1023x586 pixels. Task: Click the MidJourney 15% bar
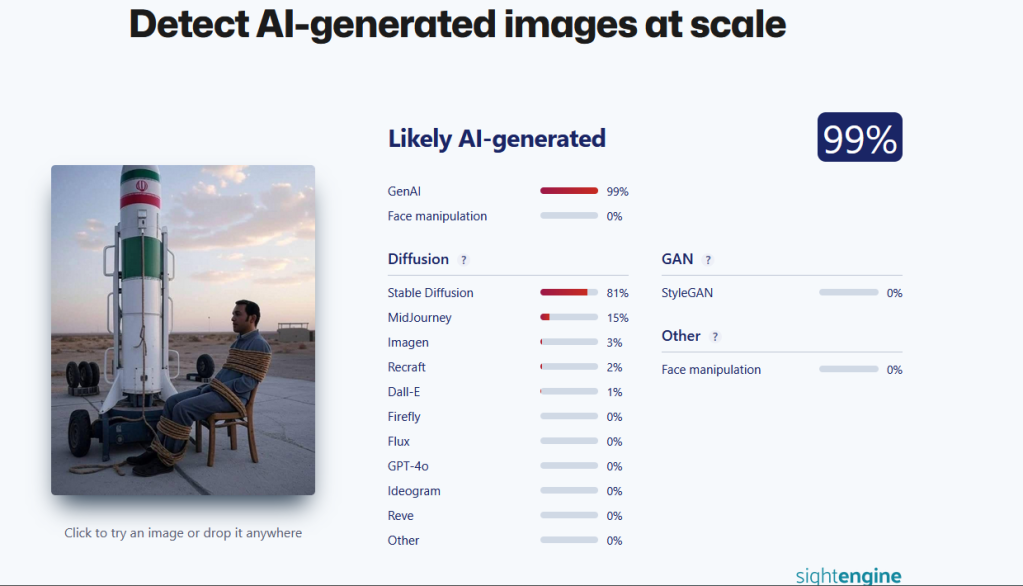(x=569, y=318)
